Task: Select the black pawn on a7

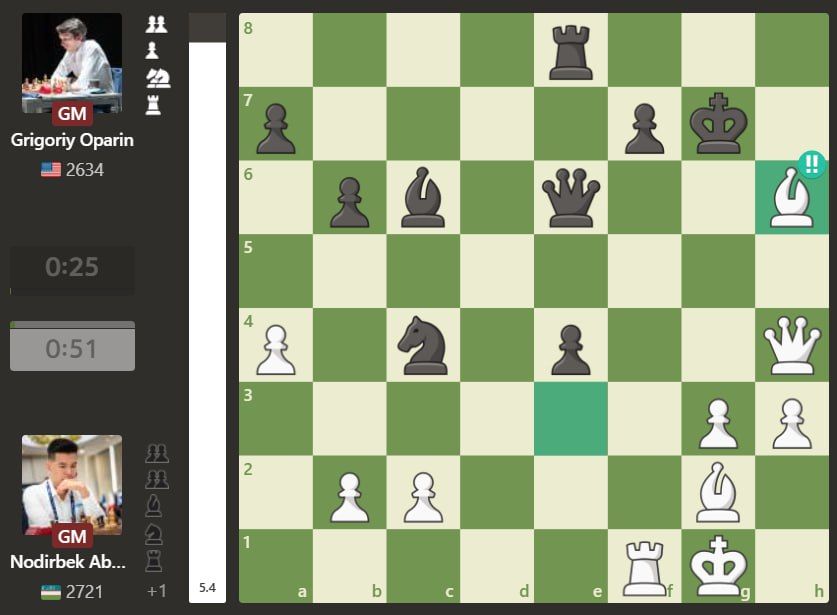Action: 276,129
